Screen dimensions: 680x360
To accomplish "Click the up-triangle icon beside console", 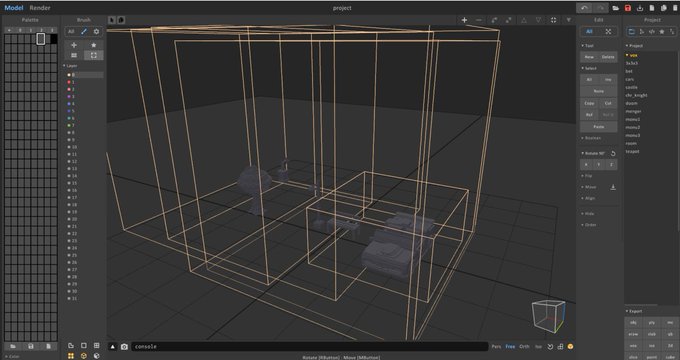I will pos(112,347).
